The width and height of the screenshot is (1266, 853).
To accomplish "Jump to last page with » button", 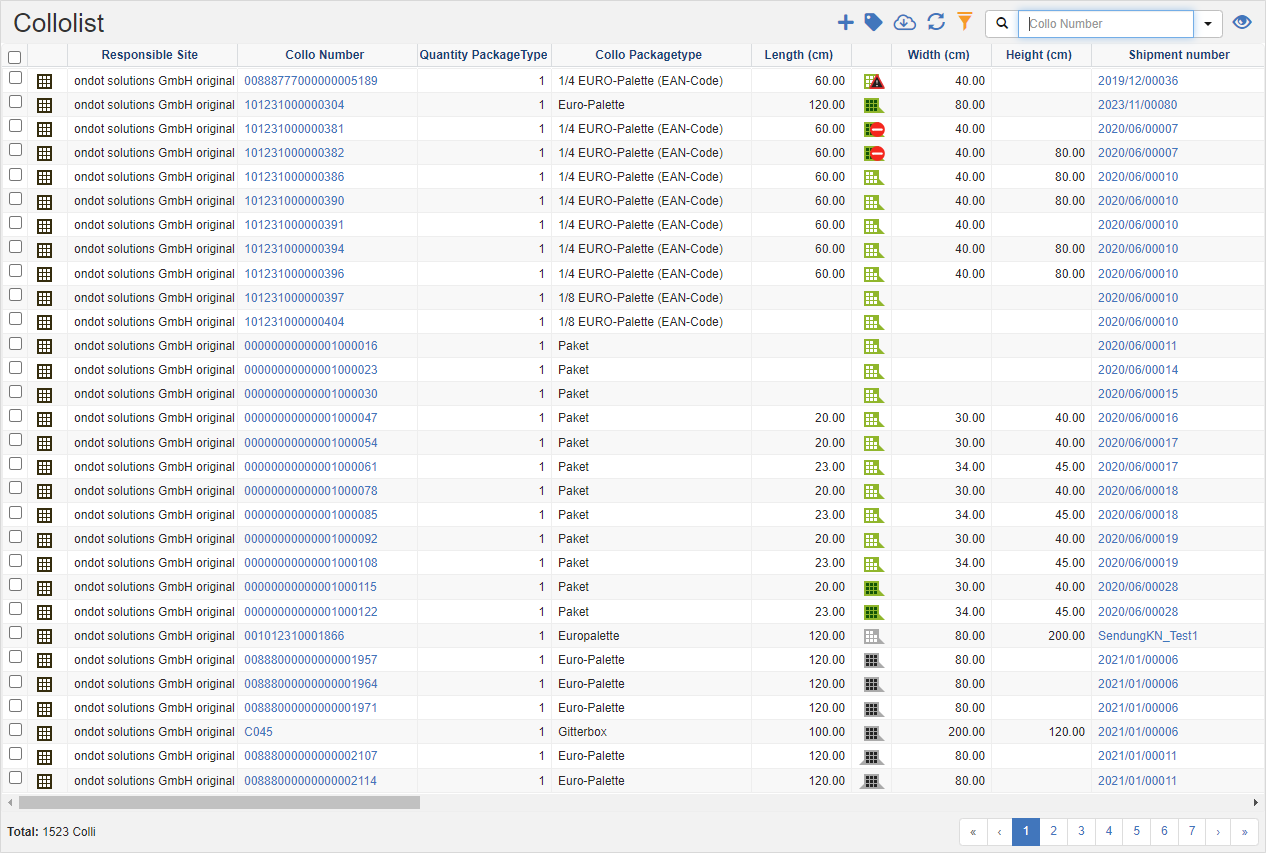I will point(1244,831).
